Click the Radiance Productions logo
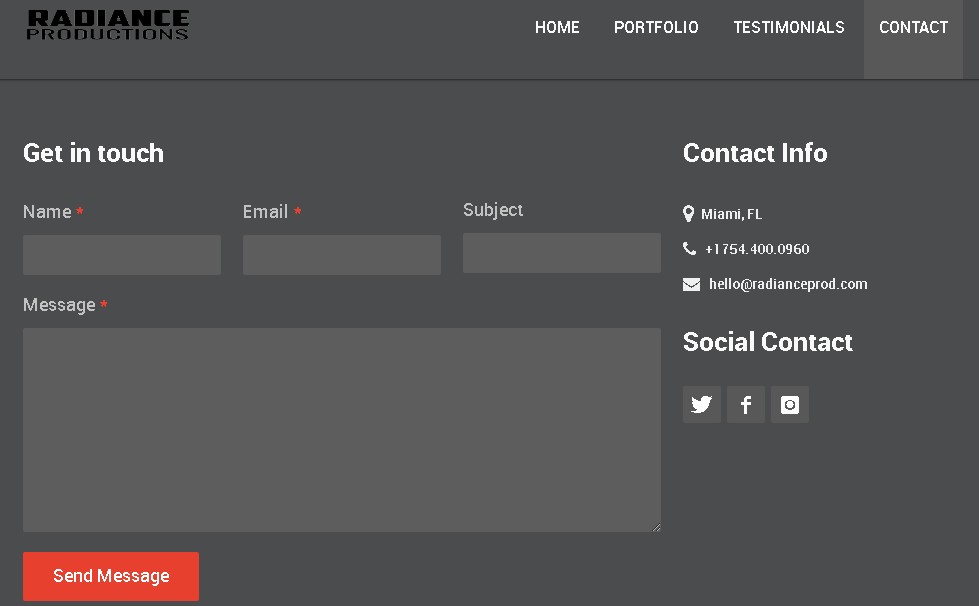Viewport: 979px width, 606px height. (107, 25)
